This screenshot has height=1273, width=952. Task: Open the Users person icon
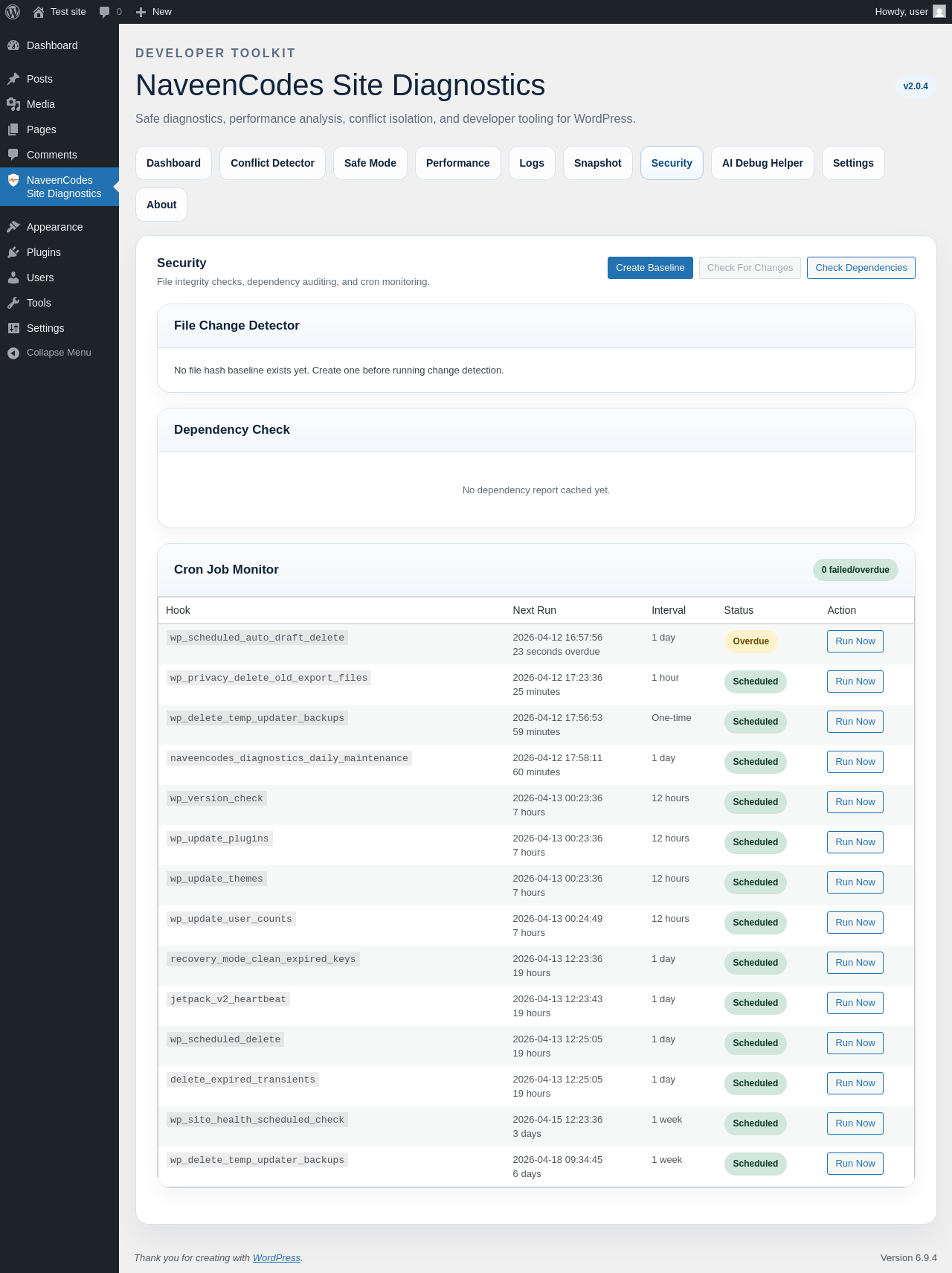pos(13,278)
